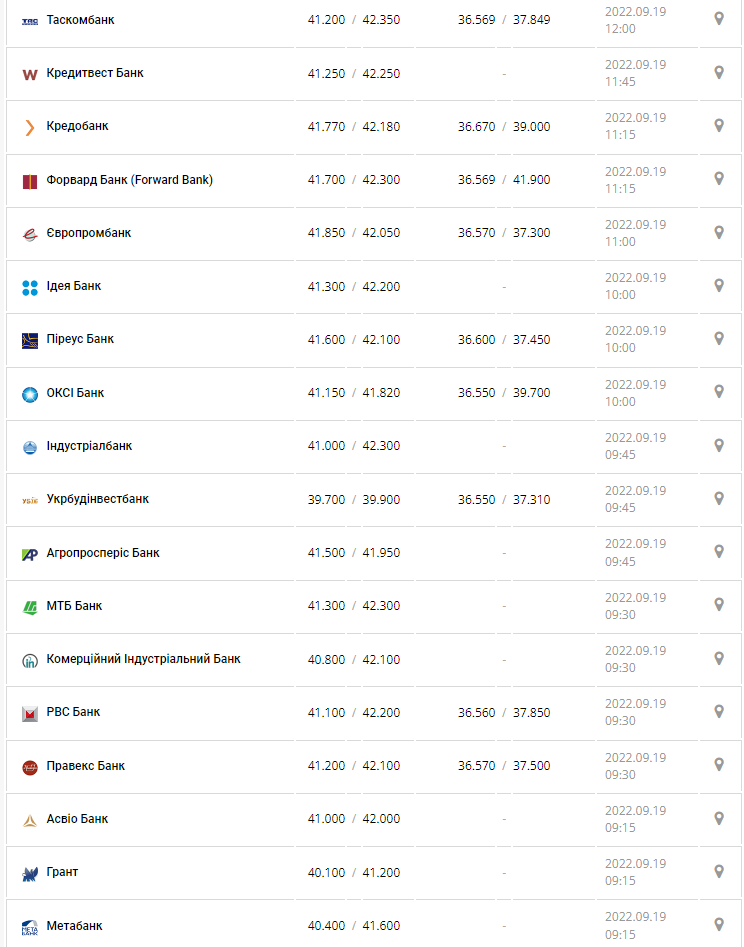
Task: Open the Асвіо Банк entry
Action: (77, 819)
